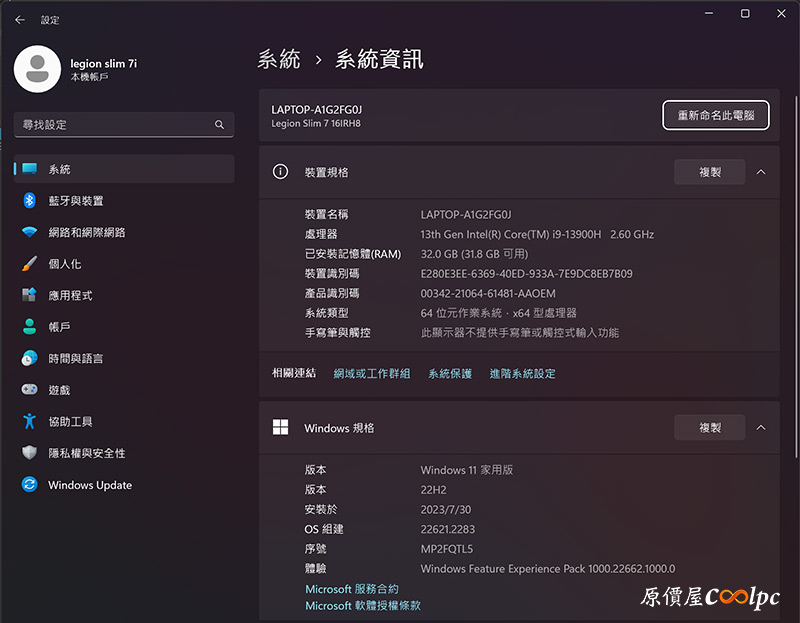Screen dimensions: 800x623
Task: Copy device specs with 複製 button
Action: coord(710,172)
